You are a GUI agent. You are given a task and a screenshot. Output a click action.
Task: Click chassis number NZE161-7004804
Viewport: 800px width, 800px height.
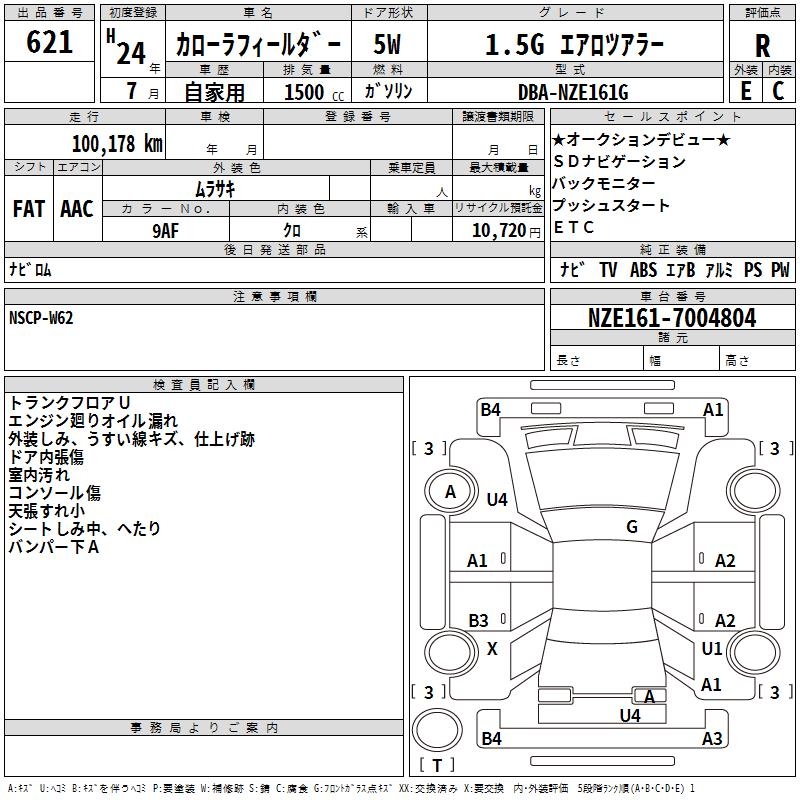coord(672,318)
